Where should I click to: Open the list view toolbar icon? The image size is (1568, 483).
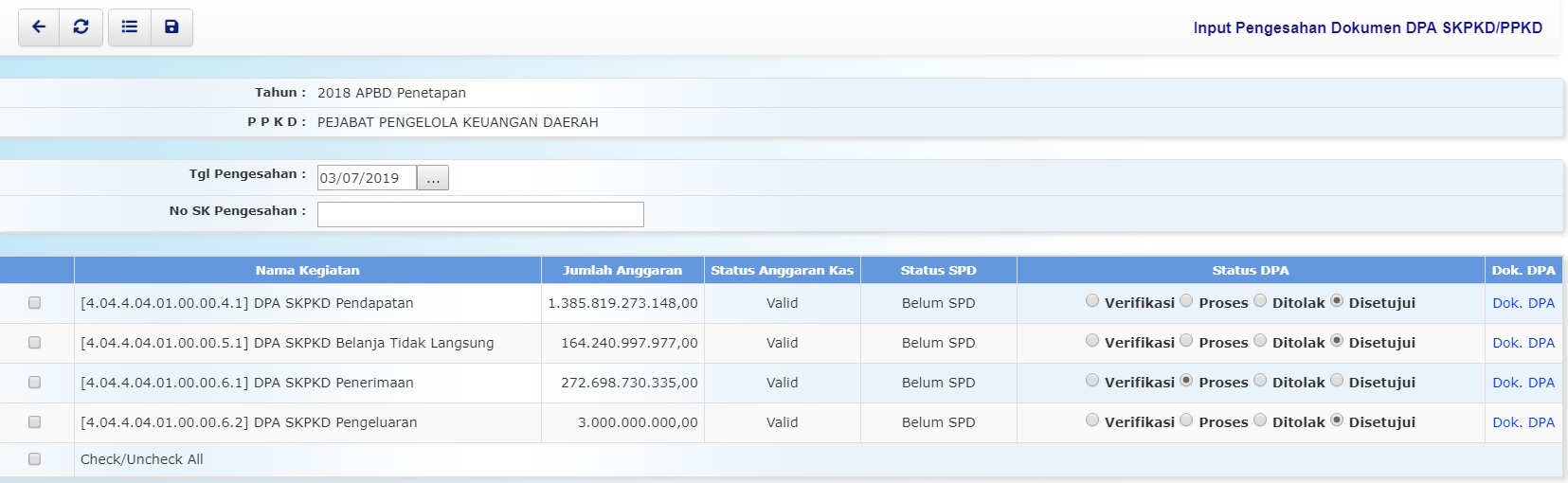click(130, 27)
